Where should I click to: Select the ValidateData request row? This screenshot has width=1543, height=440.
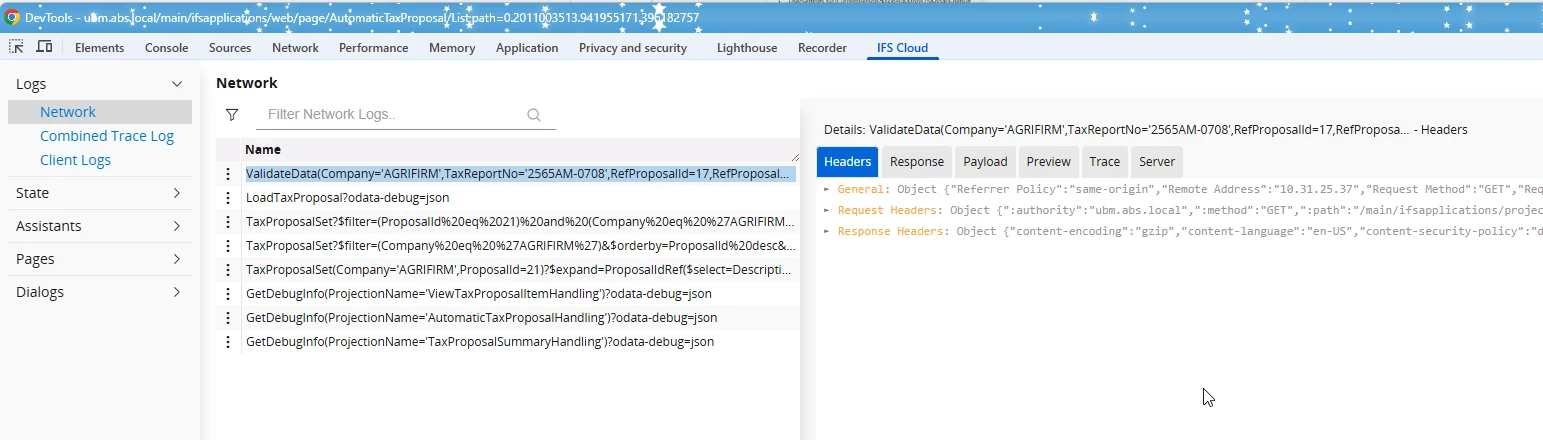click(x=520, y=174)
